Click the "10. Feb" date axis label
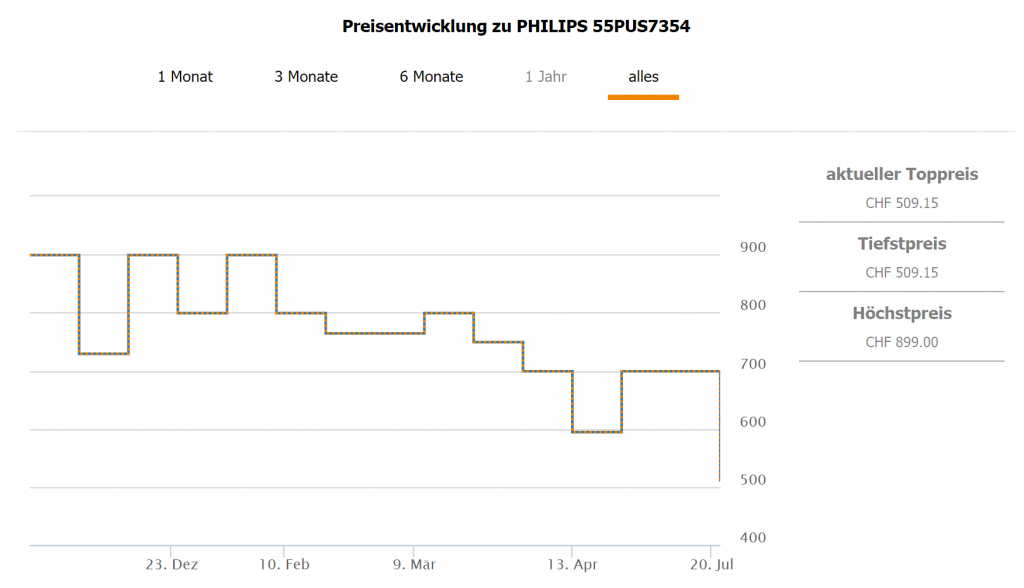Screen dimensions: 1024x588 point(284,565)
